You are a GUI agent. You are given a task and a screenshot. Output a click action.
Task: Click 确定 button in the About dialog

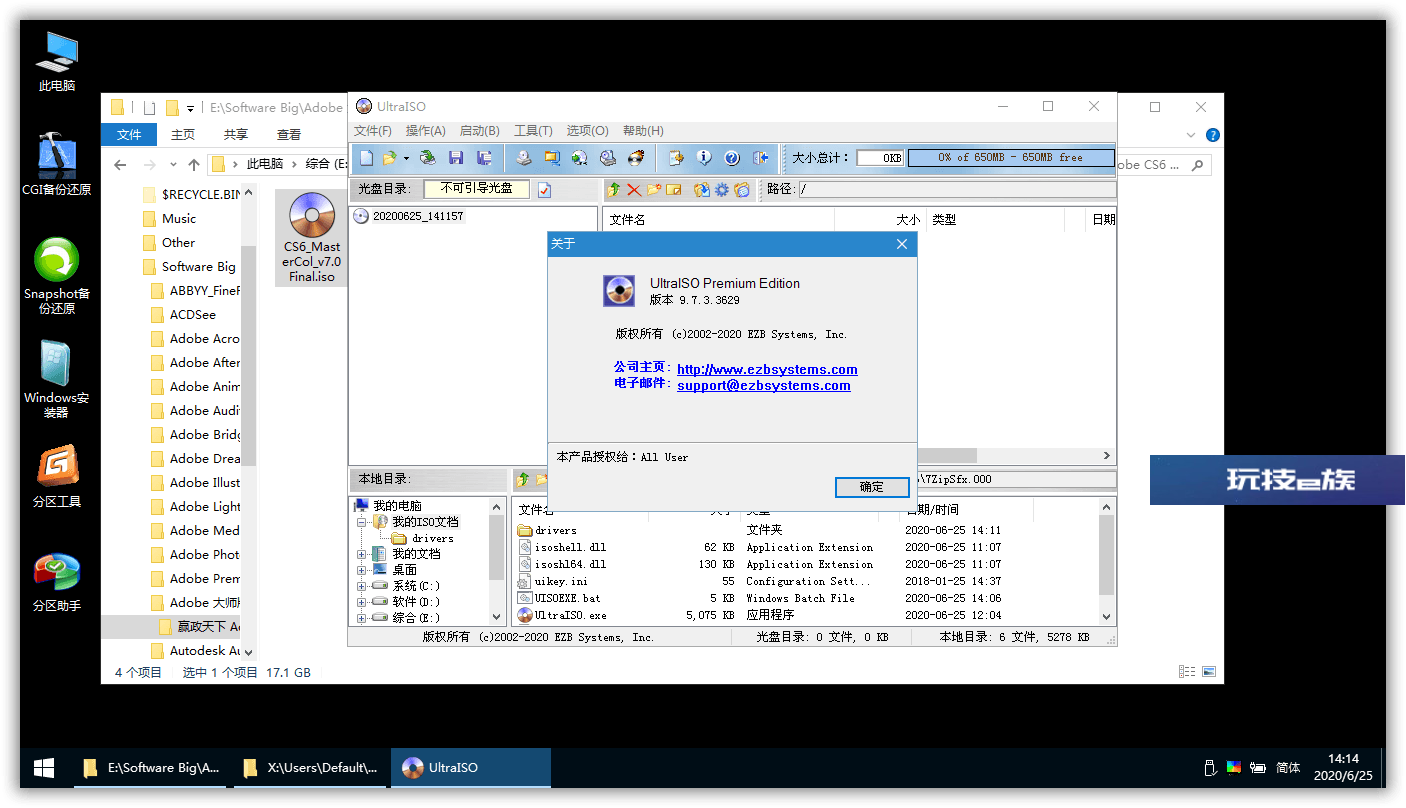(x=872, y=487)
